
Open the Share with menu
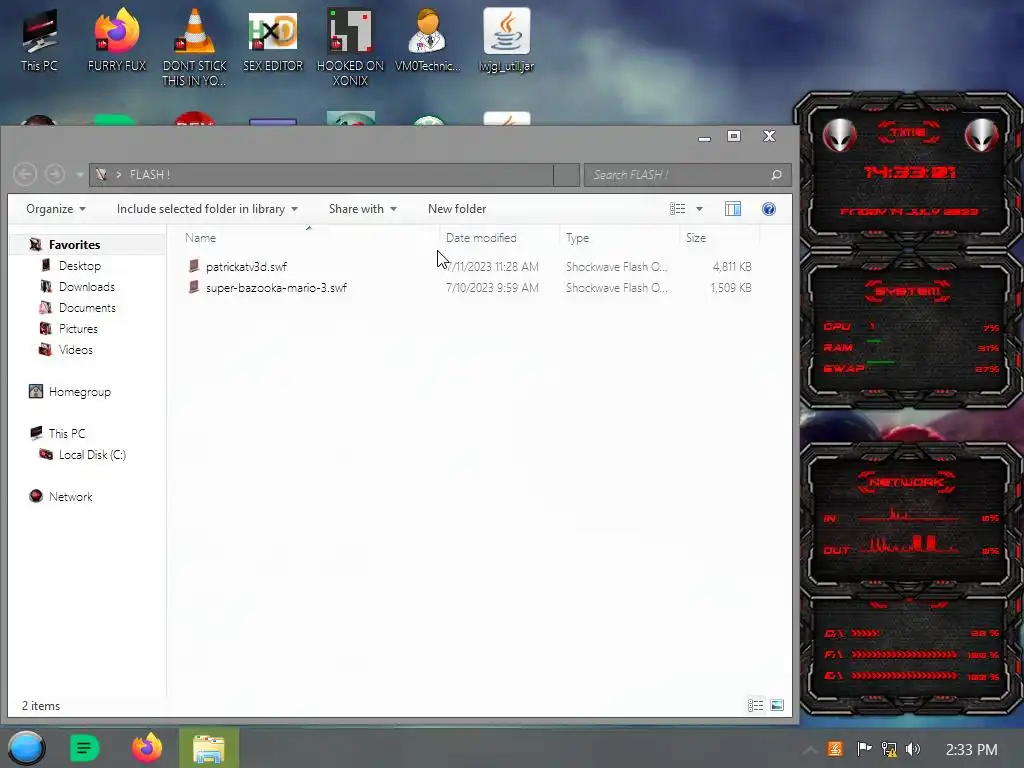coord(362,209)
